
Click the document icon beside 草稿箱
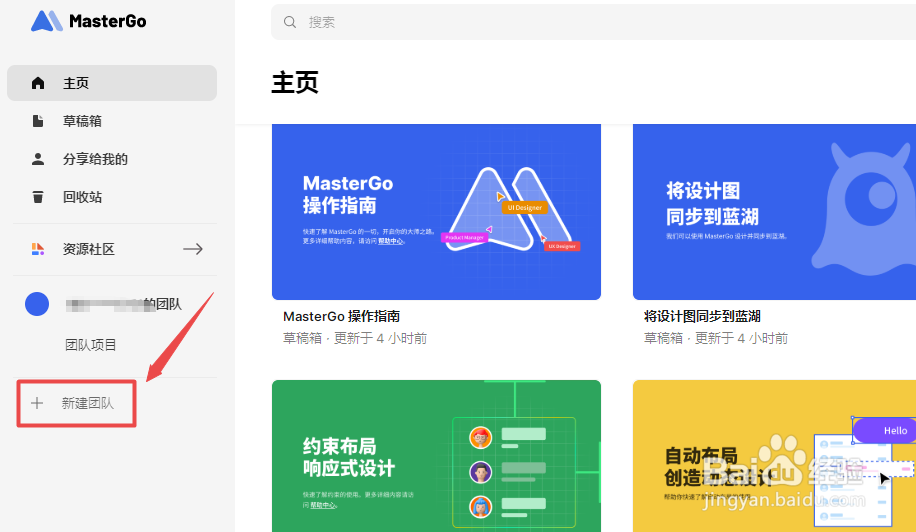click(x=38, y=121)
